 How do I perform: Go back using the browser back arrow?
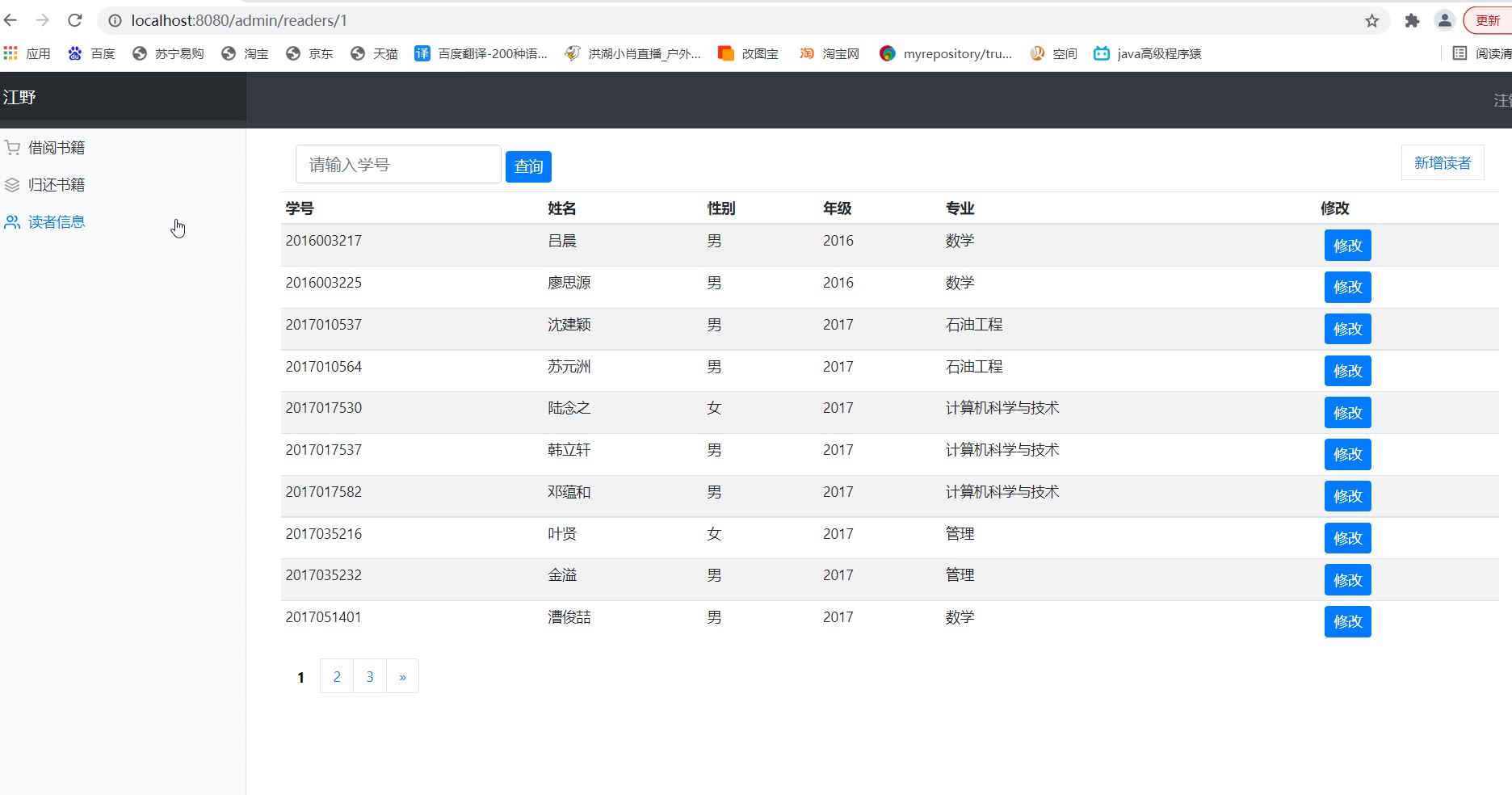click(x=10, y=20)
